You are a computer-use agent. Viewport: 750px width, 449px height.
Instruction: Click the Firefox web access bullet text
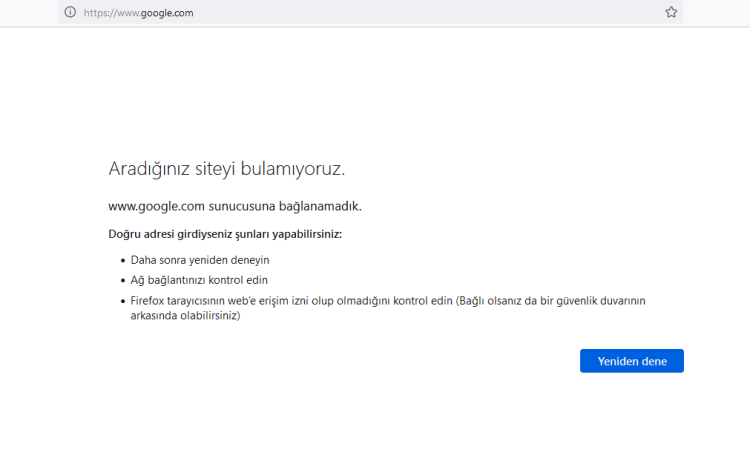290,300
